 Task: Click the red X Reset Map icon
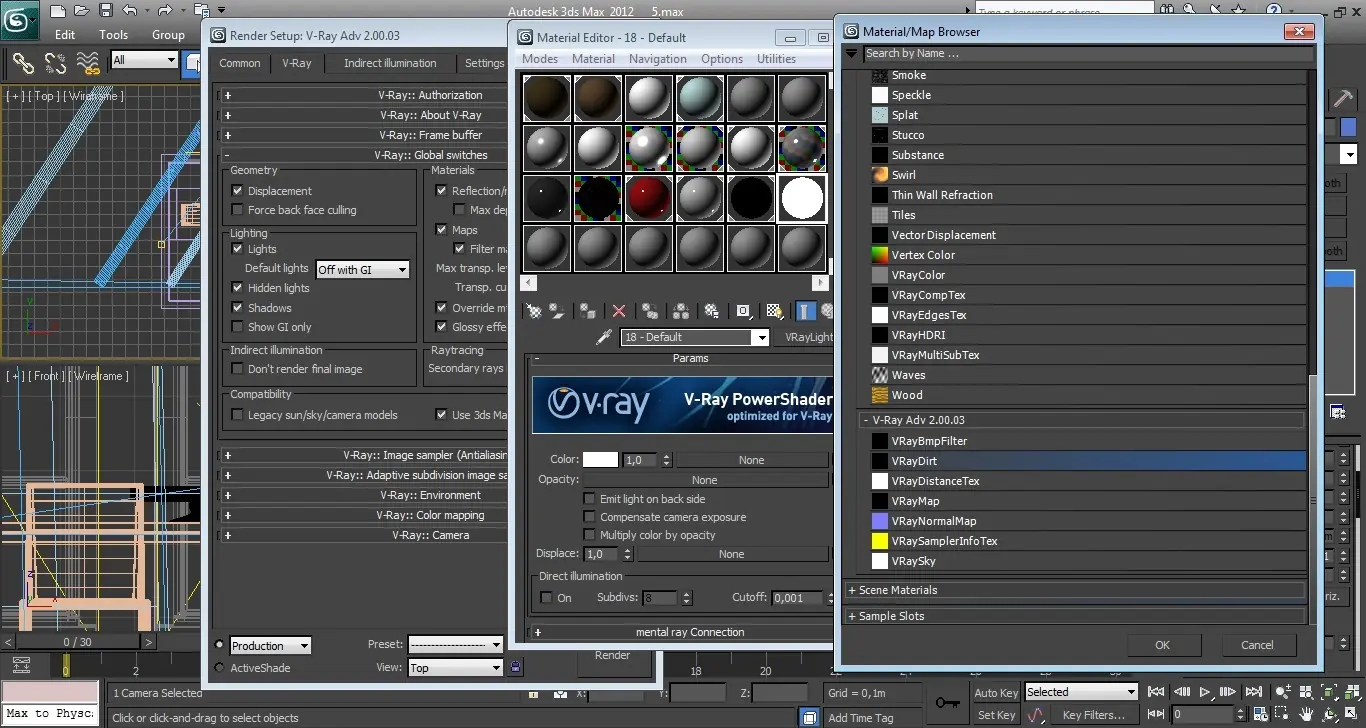point(619,311)
